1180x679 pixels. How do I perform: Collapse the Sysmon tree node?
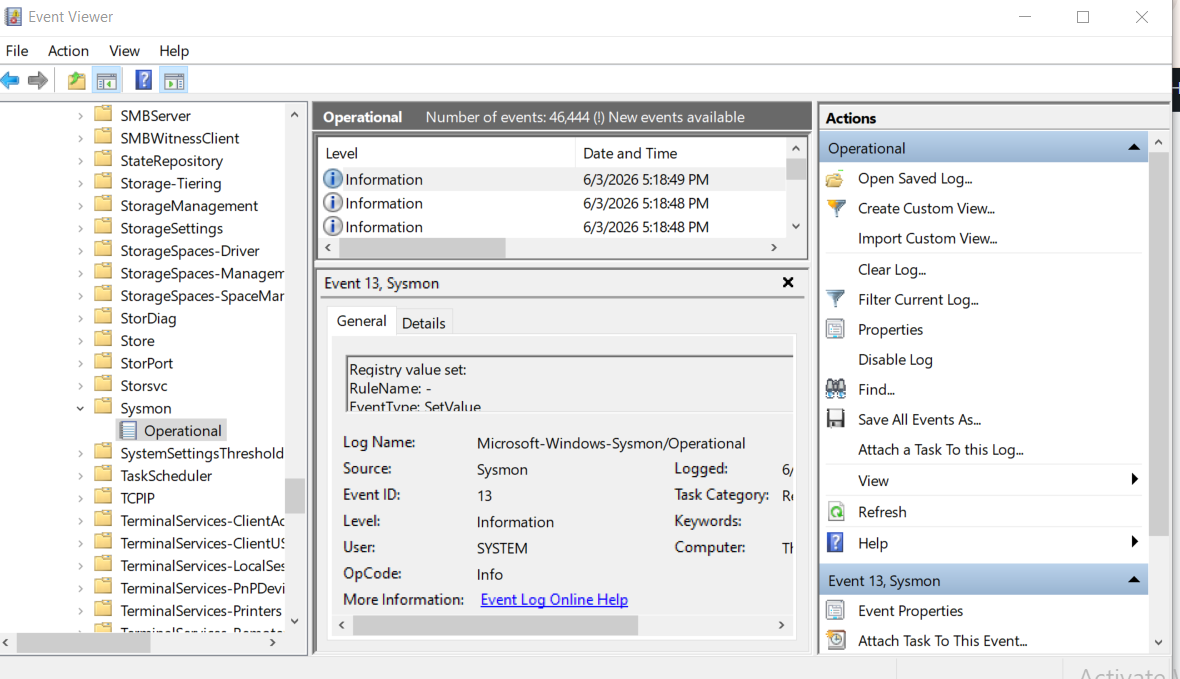[x=80, y=408]
